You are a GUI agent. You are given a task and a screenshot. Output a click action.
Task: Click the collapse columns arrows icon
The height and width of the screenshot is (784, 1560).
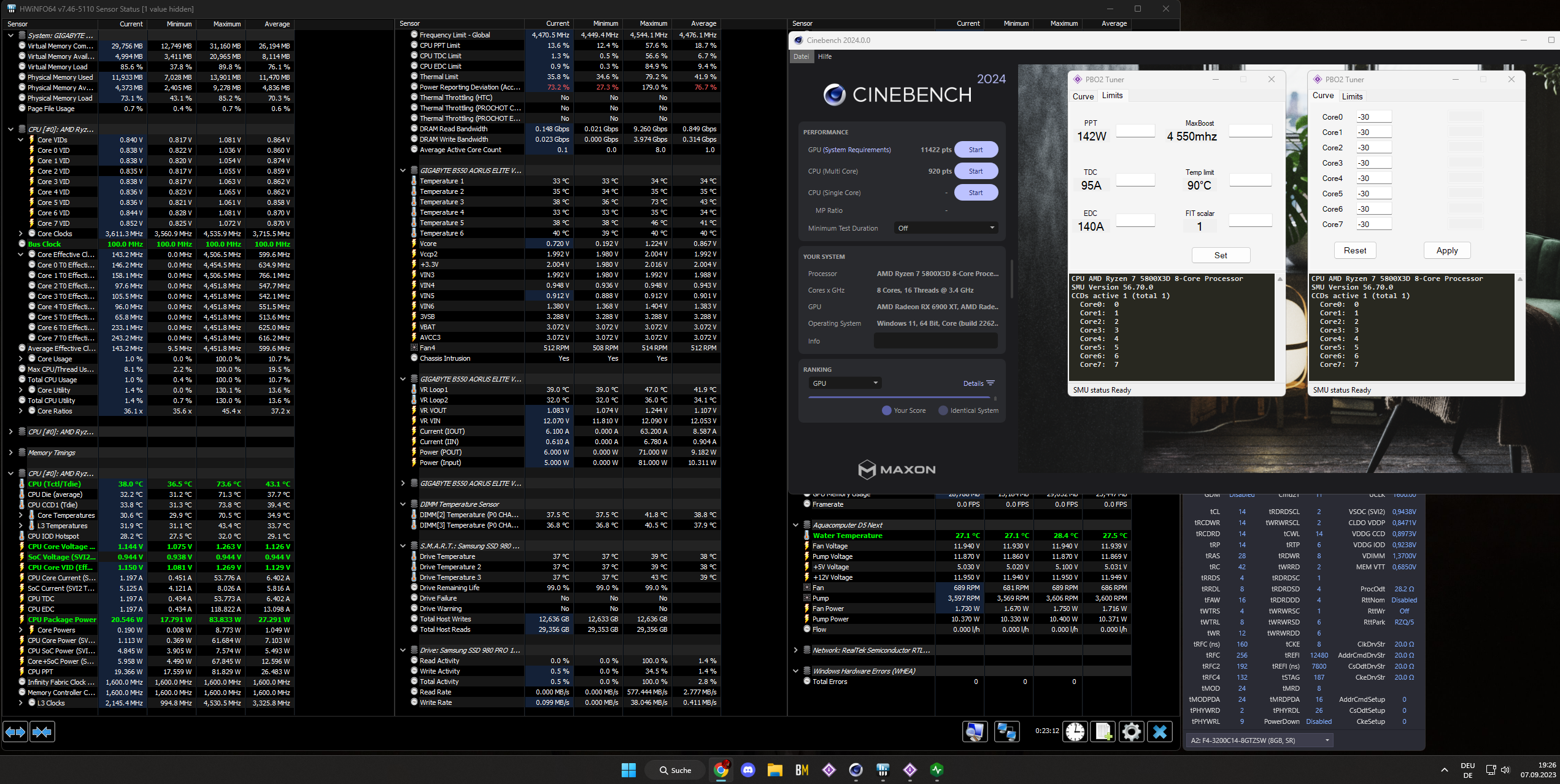(x=42, y=731)
